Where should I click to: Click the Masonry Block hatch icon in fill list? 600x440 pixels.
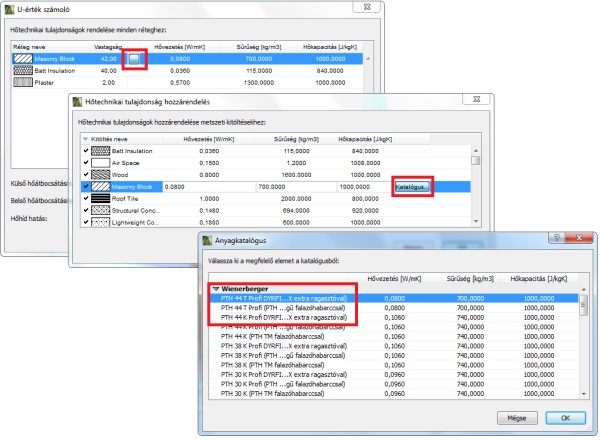point(101,186)
